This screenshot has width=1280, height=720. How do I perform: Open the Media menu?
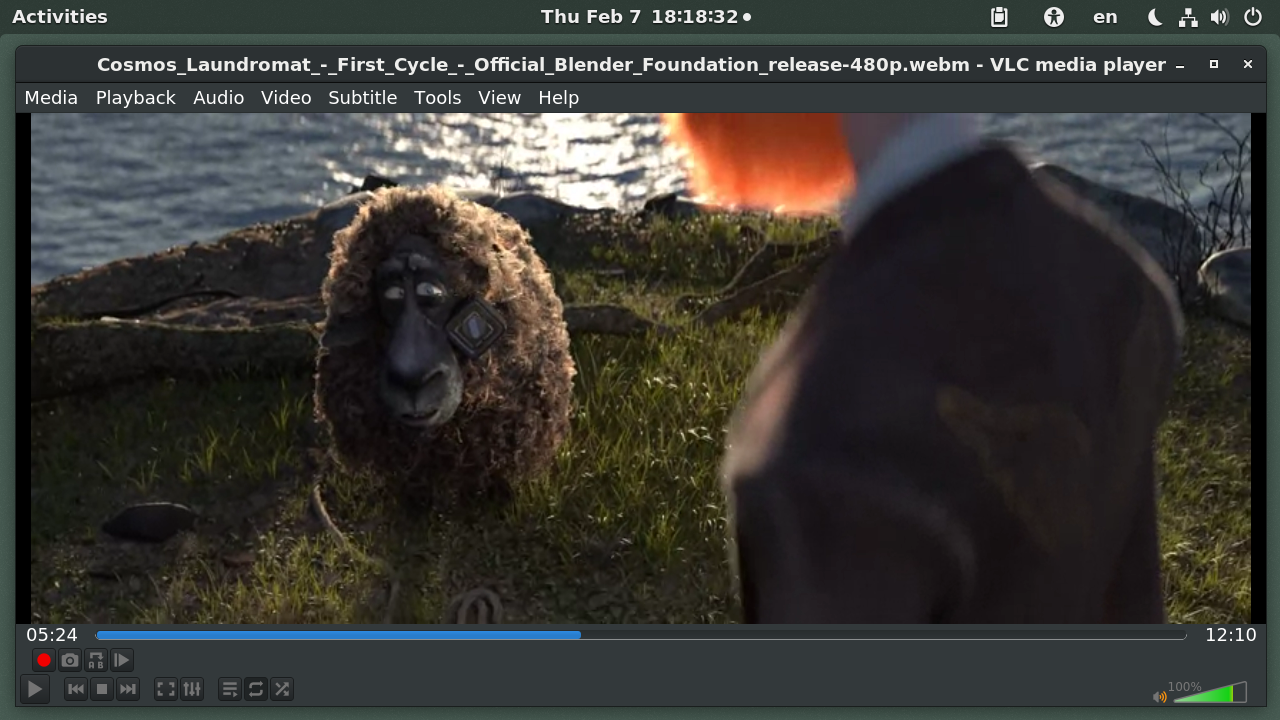pos(50,97)
